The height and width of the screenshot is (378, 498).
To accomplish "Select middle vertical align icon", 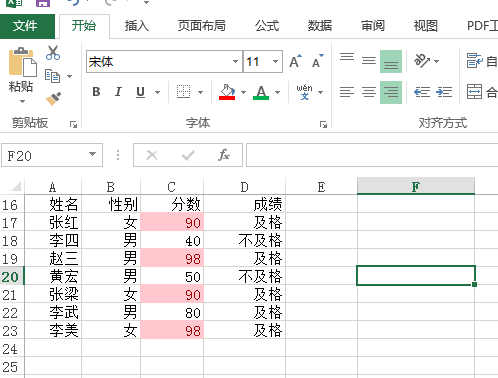I will pyautogui.click(x=369, y=61).
